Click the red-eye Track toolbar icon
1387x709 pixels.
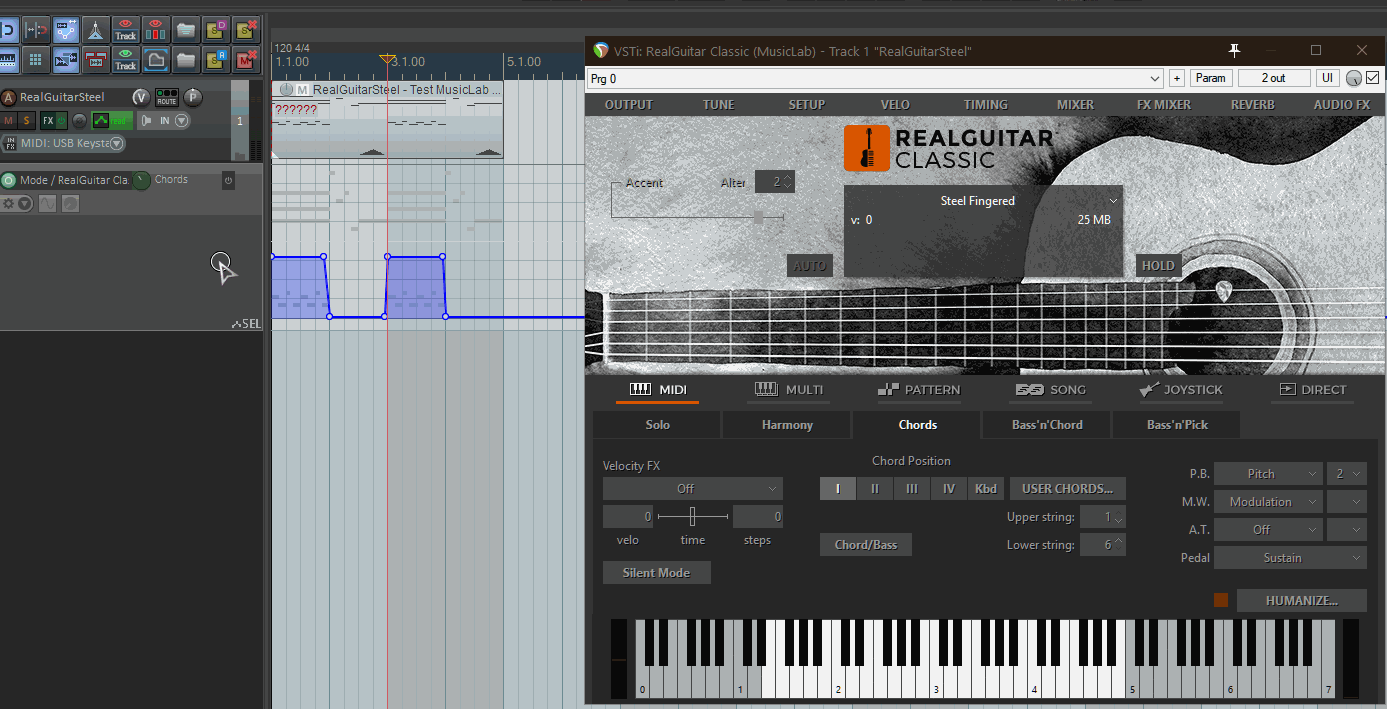pos(125,29)
